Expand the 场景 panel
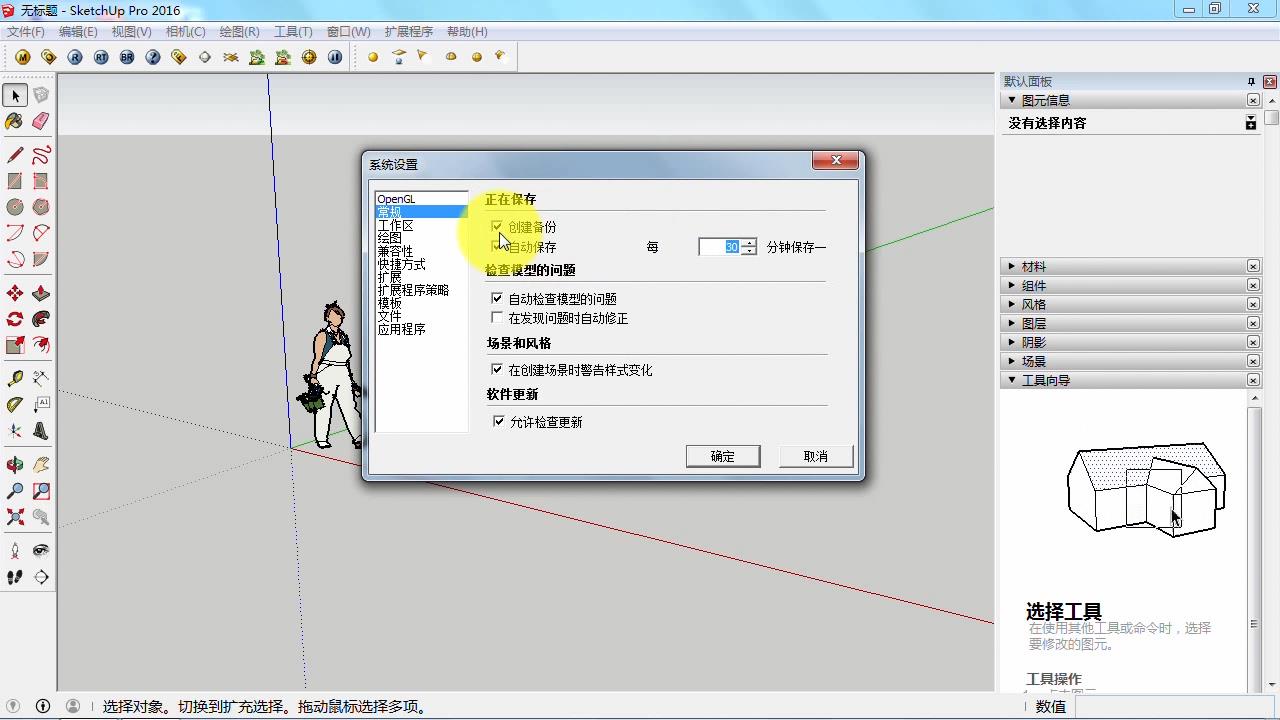The image size is (1280, 720). pyautogui.click(x=1012, y=361)
